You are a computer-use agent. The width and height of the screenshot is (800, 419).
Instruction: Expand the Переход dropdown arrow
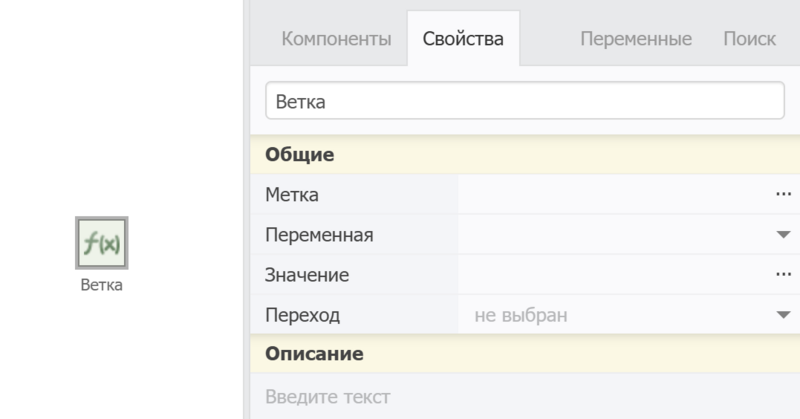783,315
